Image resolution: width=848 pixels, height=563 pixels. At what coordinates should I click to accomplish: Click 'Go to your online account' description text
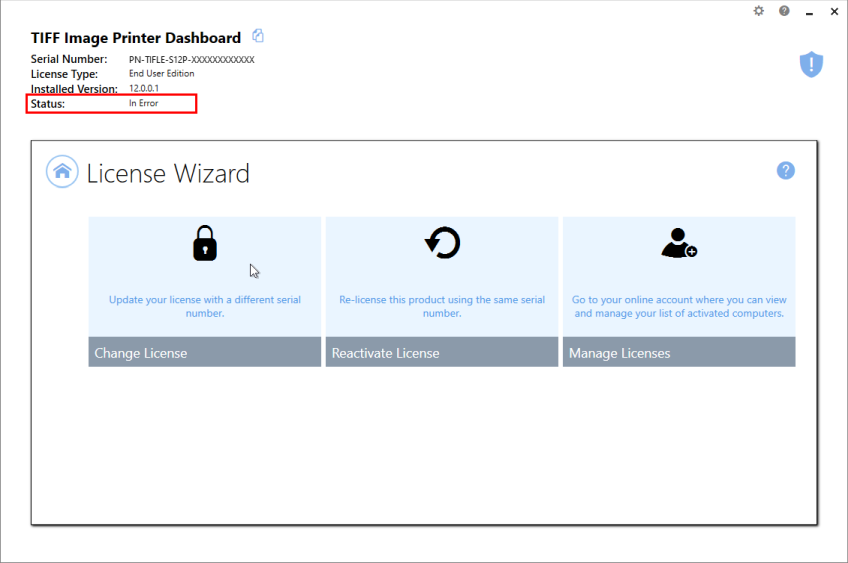(679, 306)
